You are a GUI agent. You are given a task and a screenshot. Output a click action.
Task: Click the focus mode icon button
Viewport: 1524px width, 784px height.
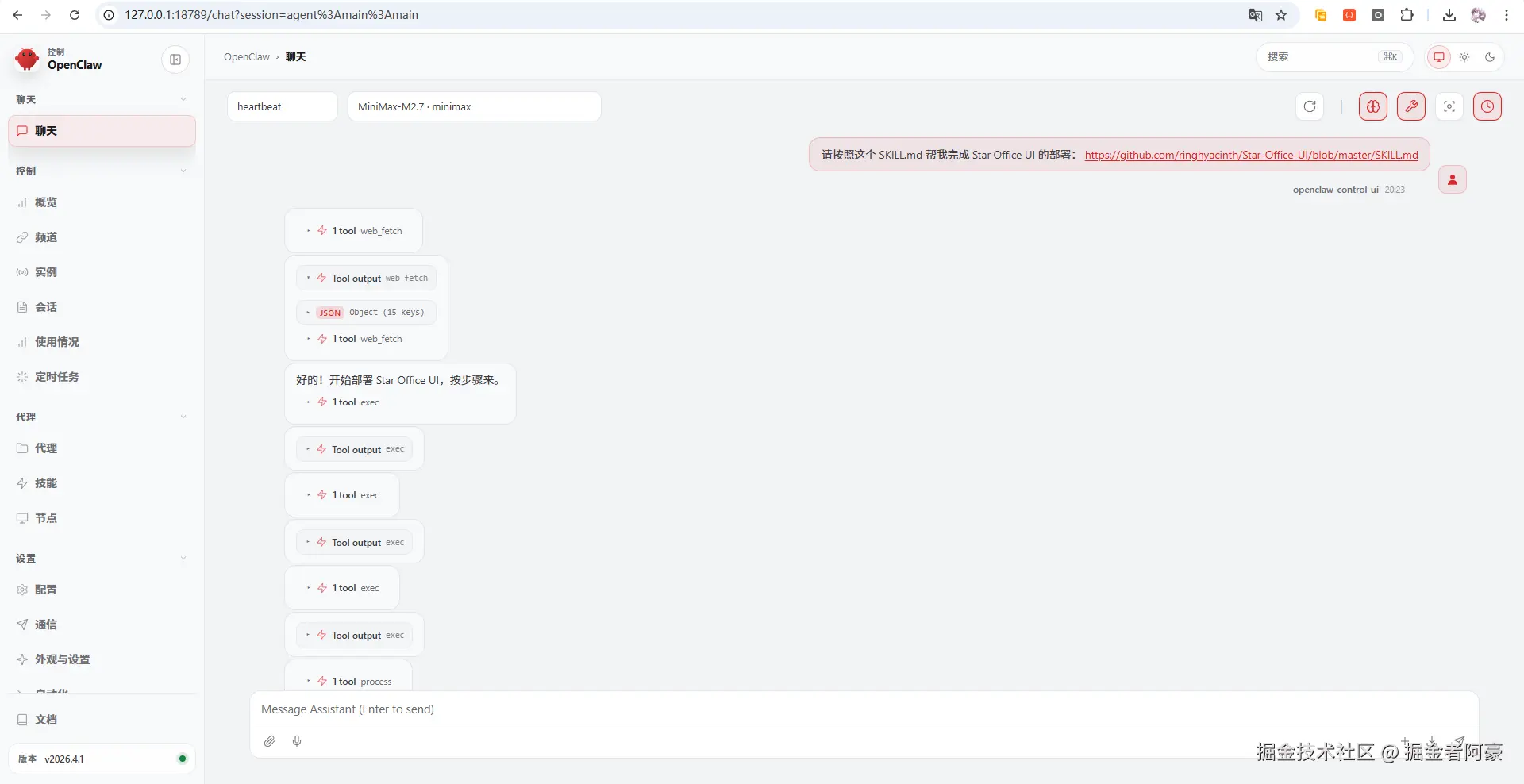pos(1449,106)
